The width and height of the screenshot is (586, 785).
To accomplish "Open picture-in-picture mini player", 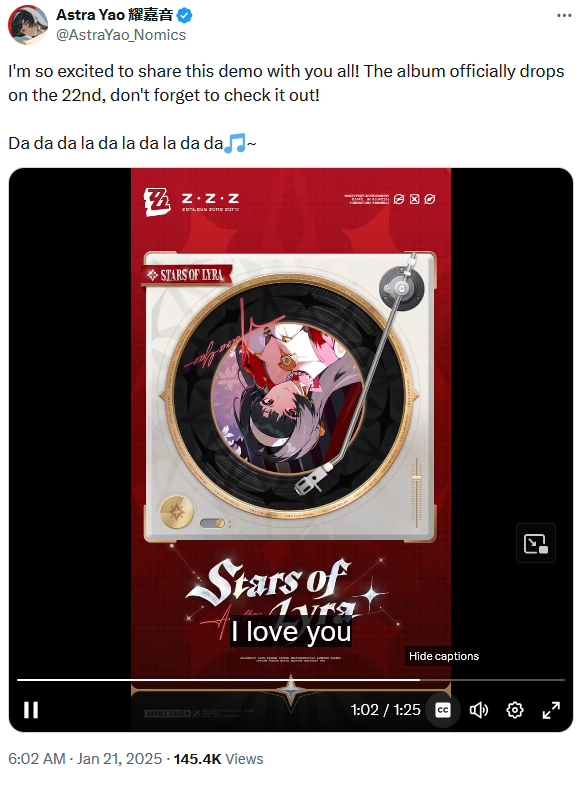I will [536, 543].
